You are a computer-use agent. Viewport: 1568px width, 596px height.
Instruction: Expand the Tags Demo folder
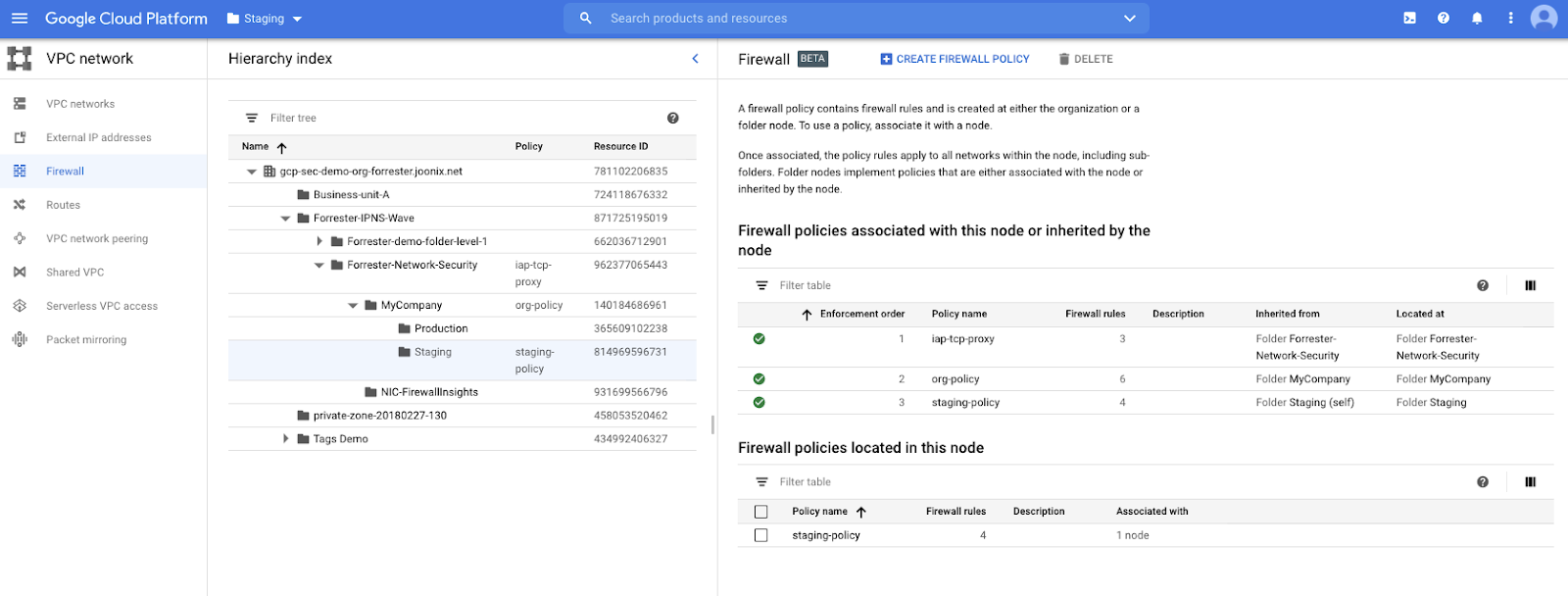[x=286, y=438]
